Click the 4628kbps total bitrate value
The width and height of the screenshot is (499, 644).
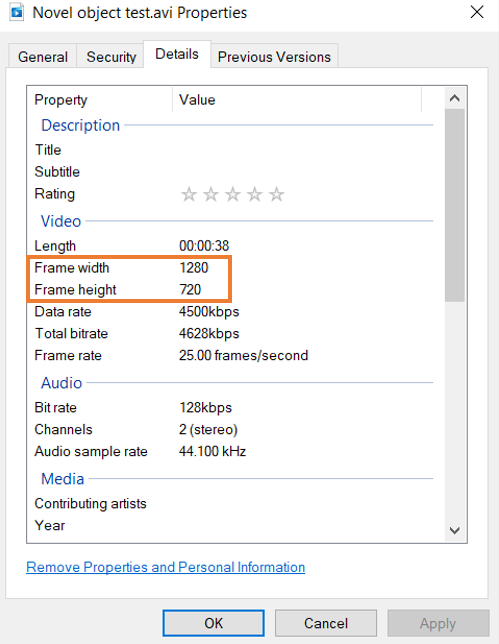209,334
